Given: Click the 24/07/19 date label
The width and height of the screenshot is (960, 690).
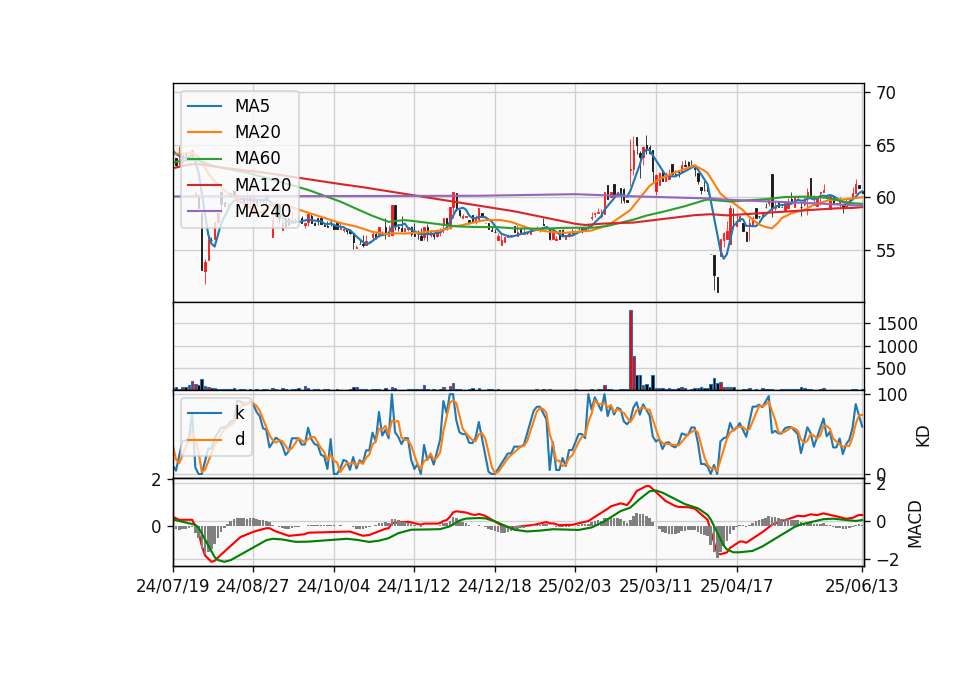Looking at the screenshot, I should pyautogui.click(x=173, y=586).
